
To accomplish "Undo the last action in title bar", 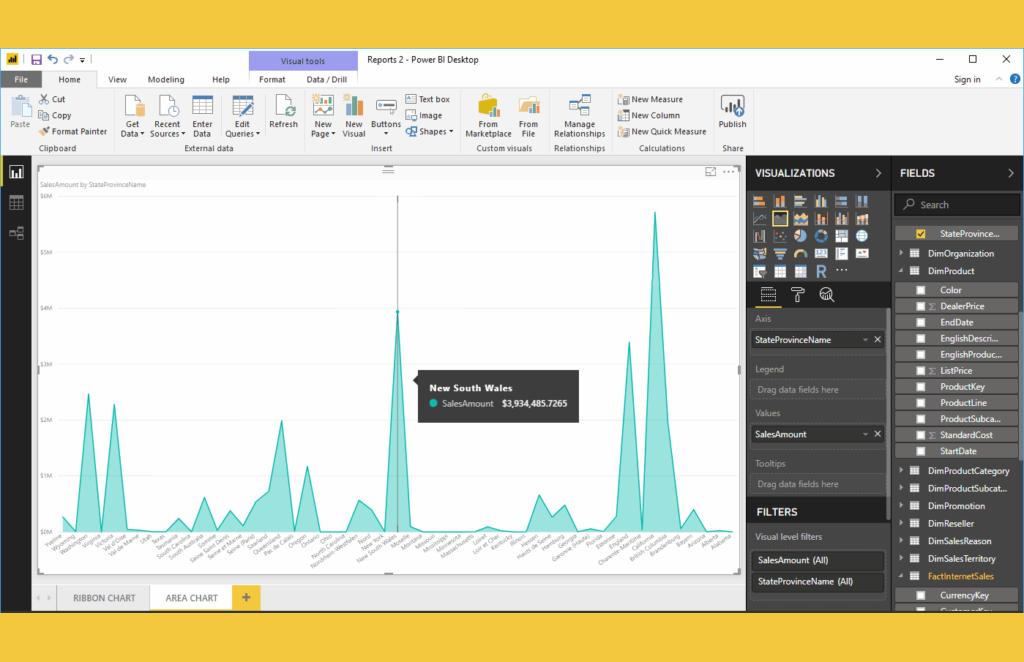I will pos(53,59).
